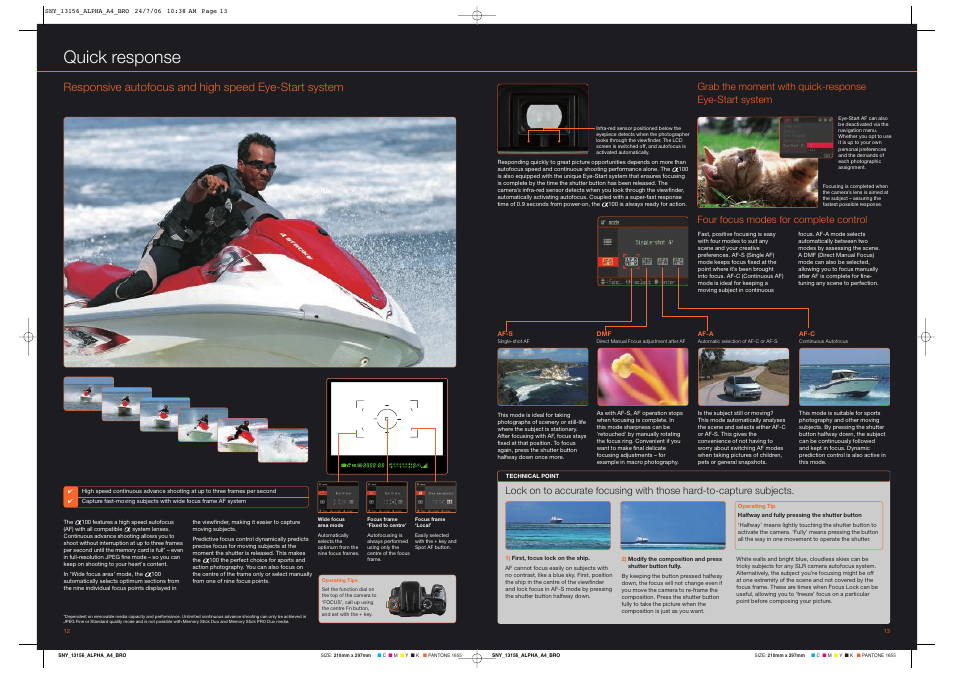Image resolution: width=954 pixels, height=675 pixels.
Task: Click the 'TECHNICAL POINT' header bar
Action: [x=694, y=476]
